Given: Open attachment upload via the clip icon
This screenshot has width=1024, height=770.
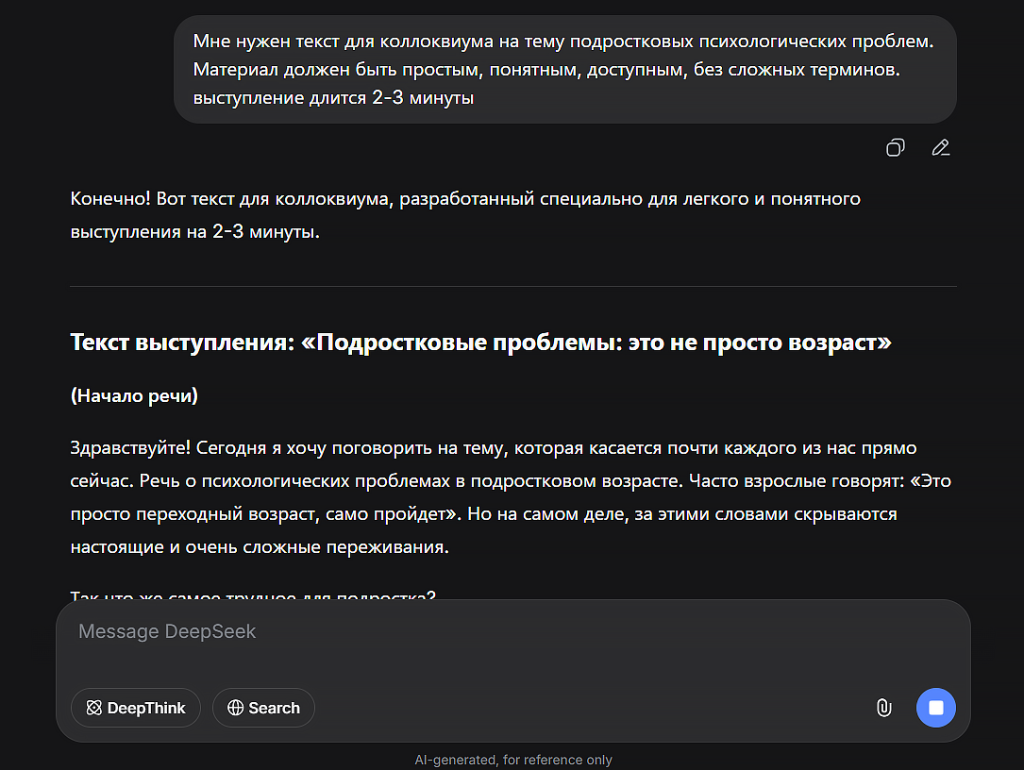Looking at the screenshot, I should click(884, 708).
